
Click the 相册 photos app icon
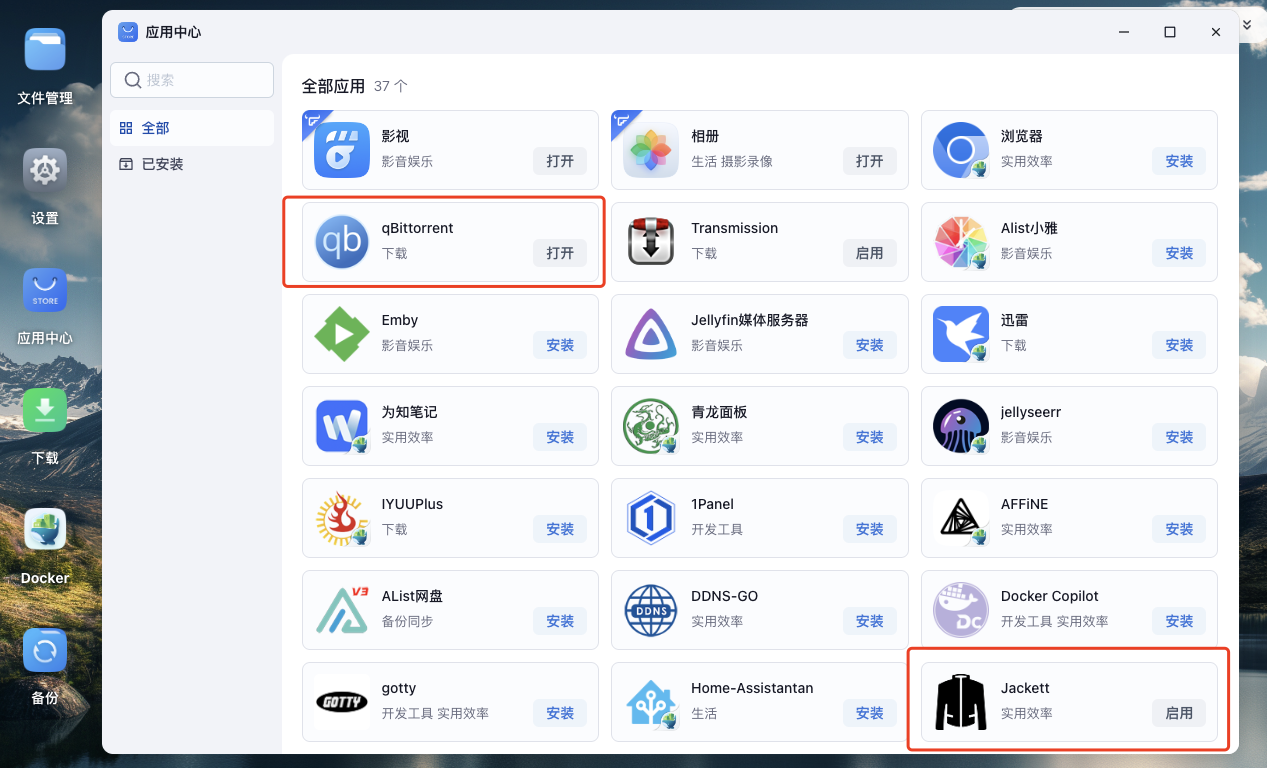[x=652, y=150]
